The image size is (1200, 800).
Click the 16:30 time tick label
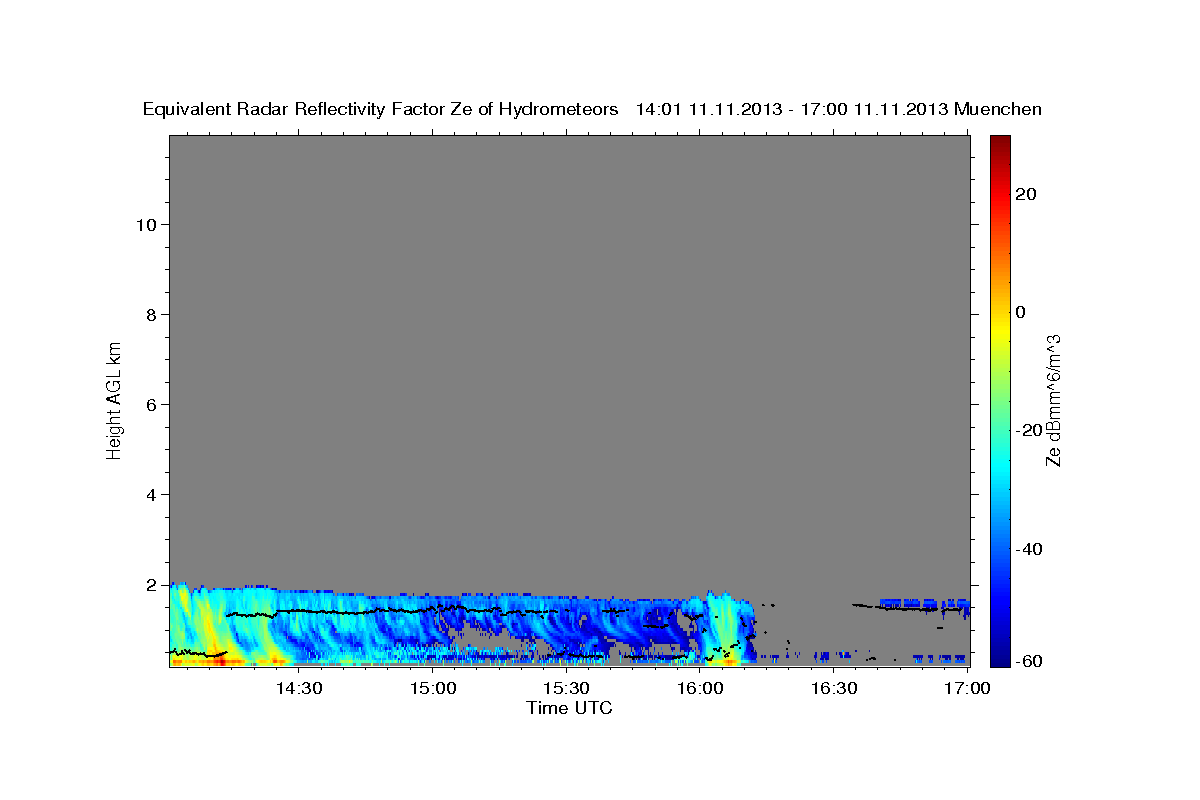(834, 689)
